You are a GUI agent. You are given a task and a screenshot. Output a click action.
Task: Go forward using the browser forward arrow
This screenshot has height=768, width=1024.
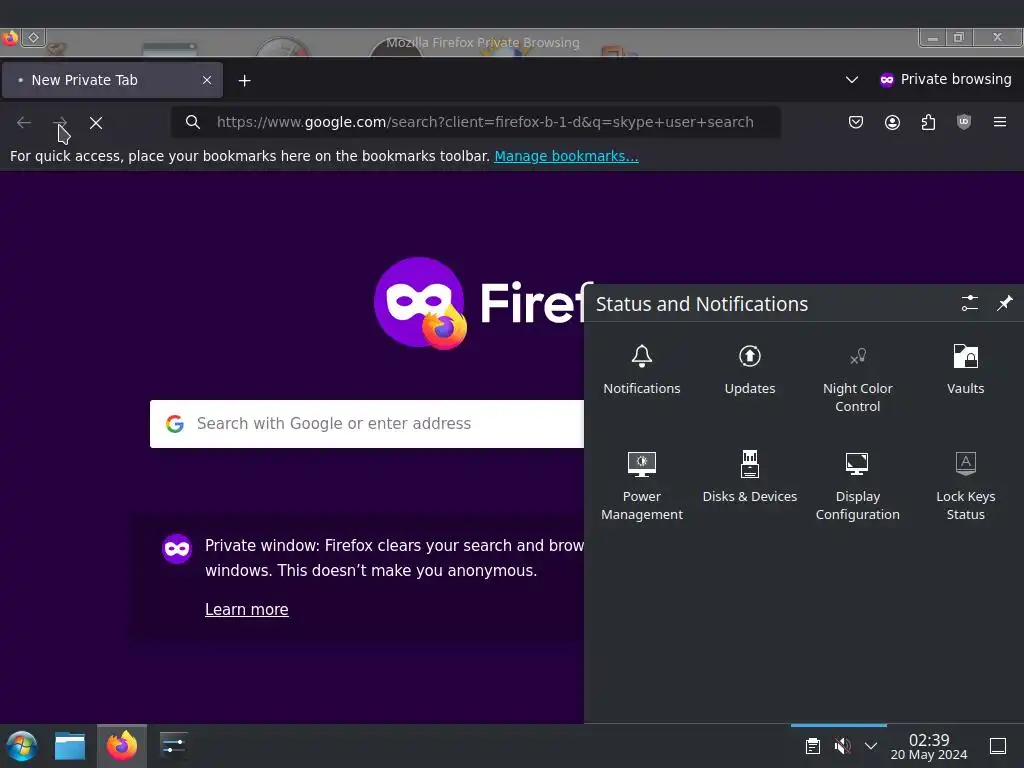click(x=60, y=122)
